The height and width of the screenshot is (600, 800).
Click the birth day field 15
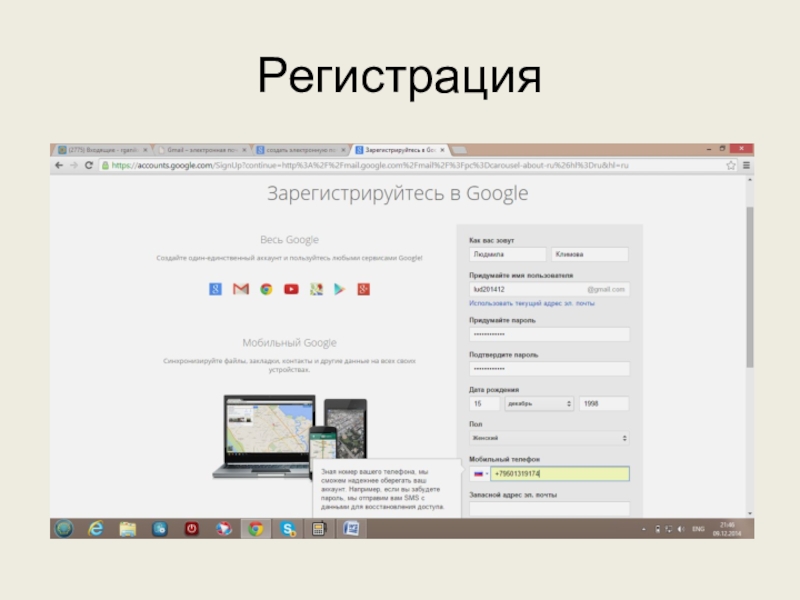point(484,404)
